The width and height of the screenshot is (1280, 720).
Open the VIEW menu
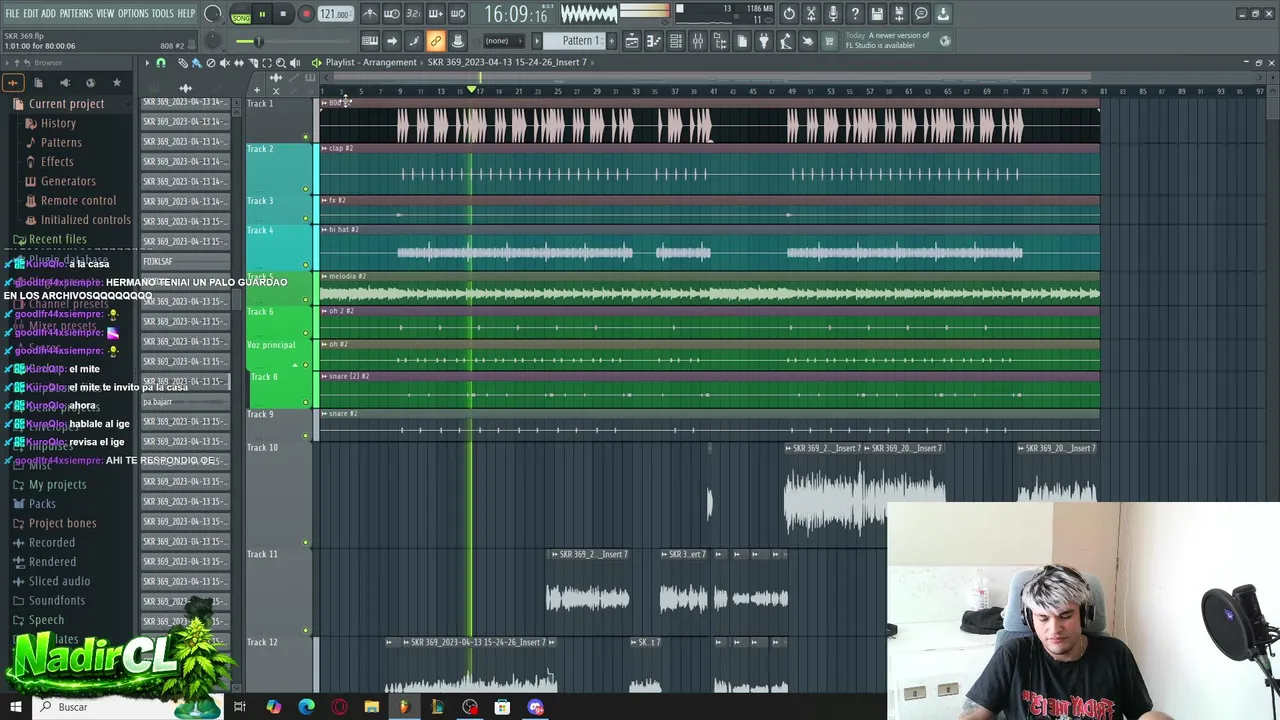pyautogui.click(x=105, y=14)
